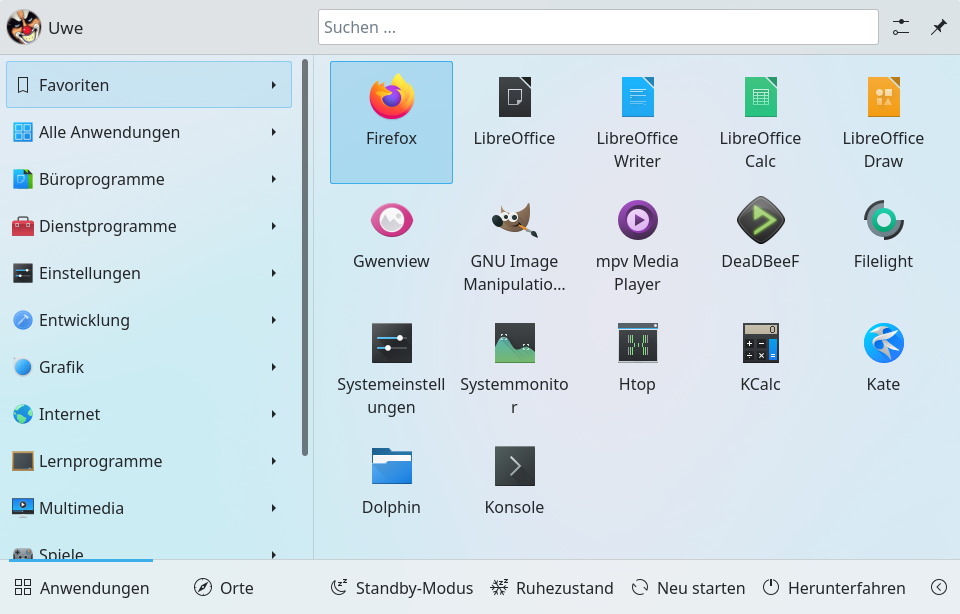The height and width of the screenshot is (614, 960).
Task: Expand arrow next to Entwicklung
Action: [274, 320]
